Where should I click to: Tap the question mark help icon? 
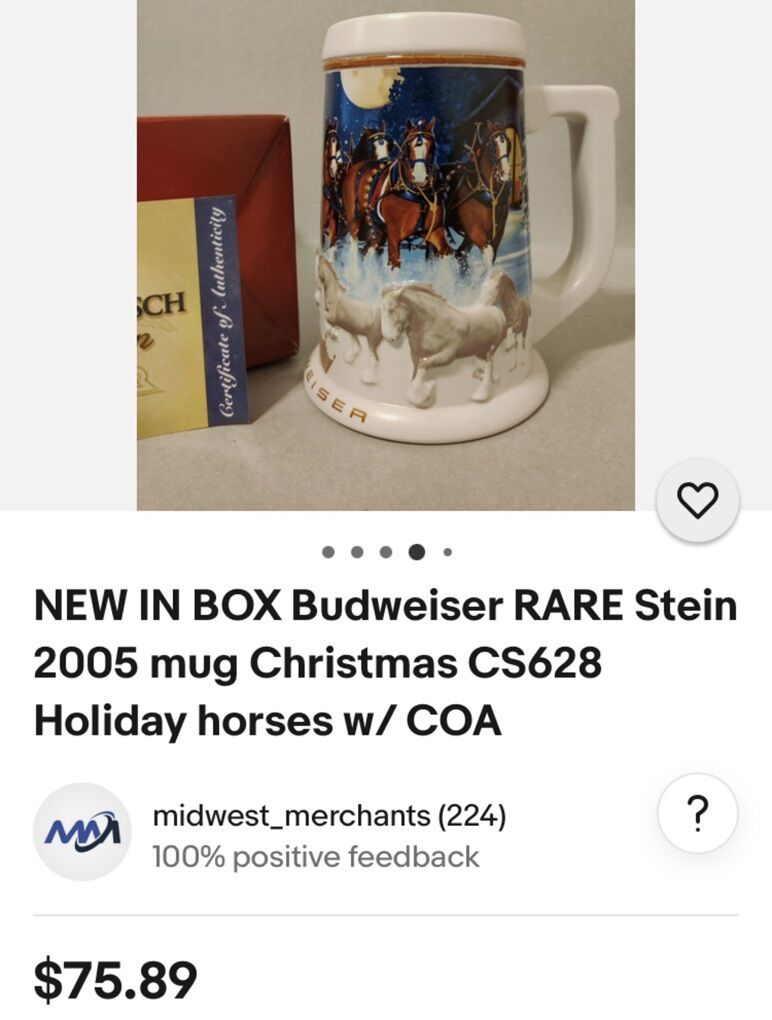coord(697,812)
